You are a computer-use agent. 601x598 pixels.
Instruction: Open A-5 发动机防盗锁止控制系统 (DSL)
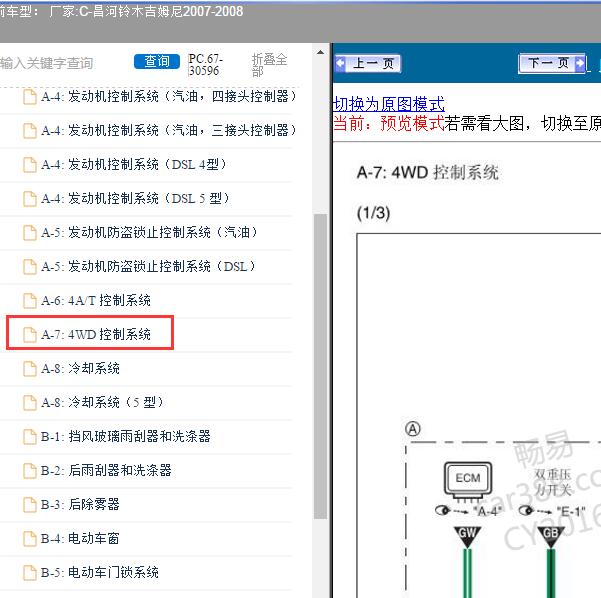pos(149,266)
